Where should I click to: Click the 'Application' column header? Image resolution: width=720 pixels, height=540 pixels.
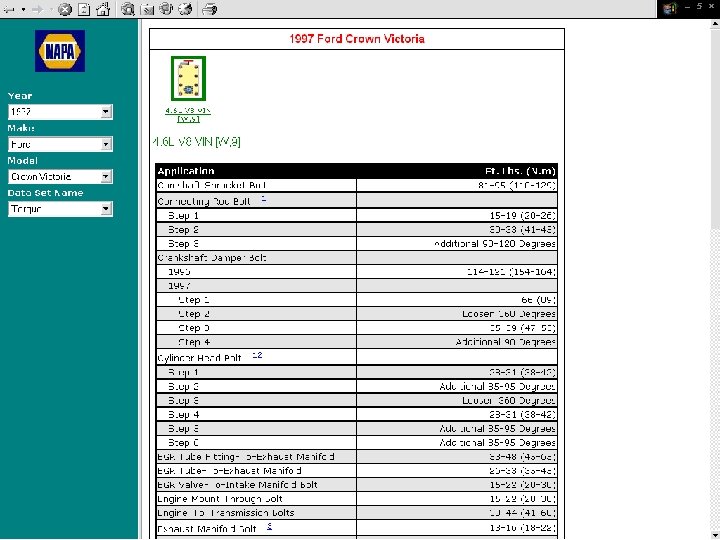186,171
